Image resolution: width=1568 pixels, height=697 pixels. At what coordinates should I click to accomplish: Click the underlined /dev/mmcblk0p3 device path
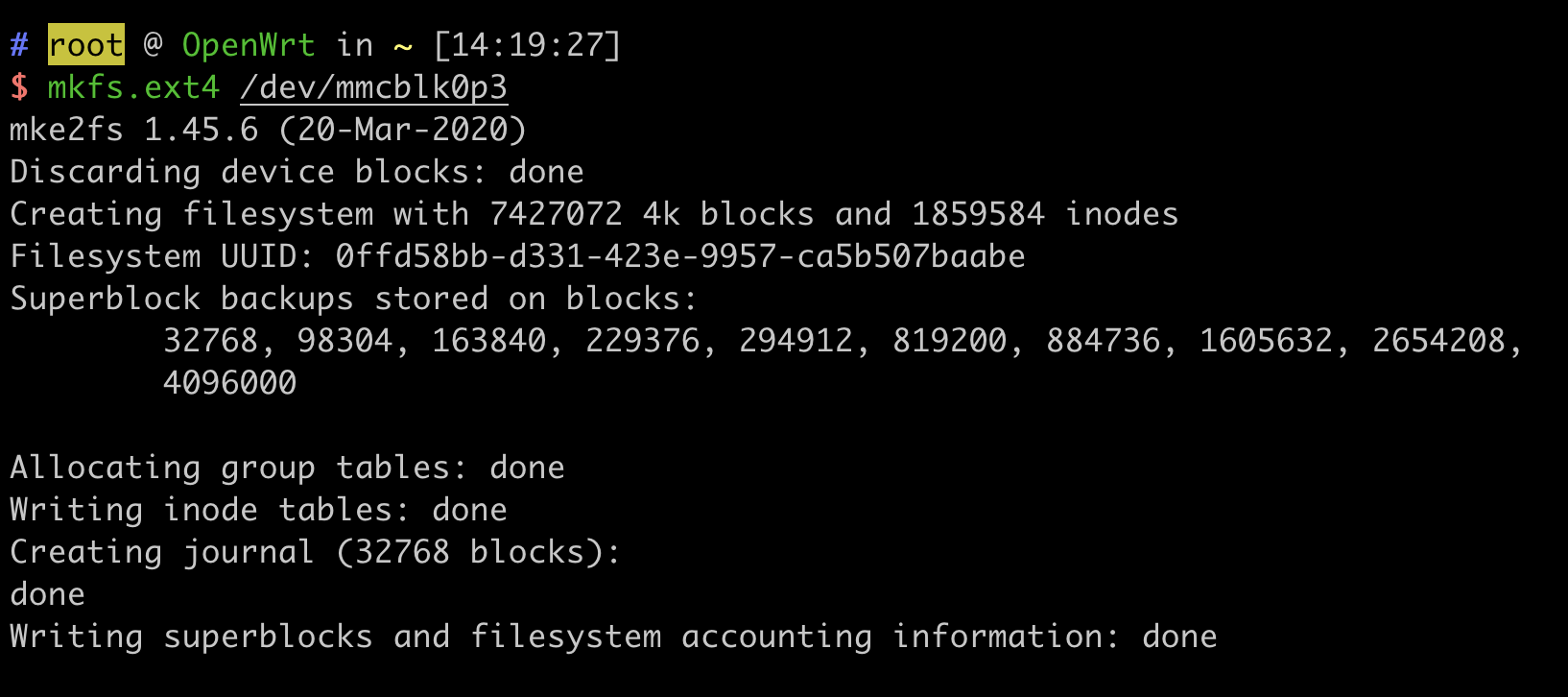tap(373, 87)
